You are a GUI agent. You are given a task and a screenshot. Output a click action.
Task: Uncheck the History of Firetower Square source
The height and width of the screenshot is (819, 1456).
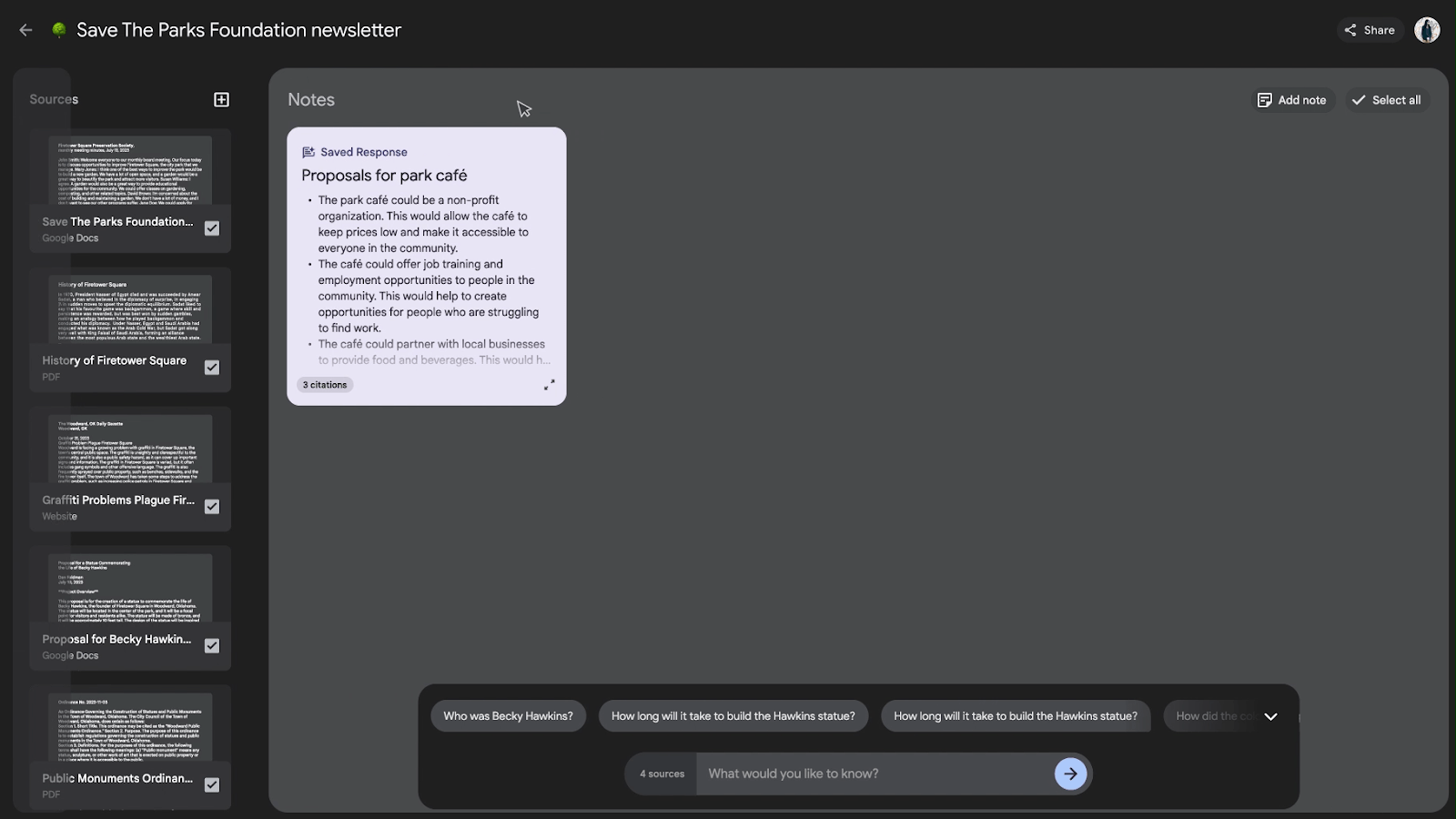[211, 368]
